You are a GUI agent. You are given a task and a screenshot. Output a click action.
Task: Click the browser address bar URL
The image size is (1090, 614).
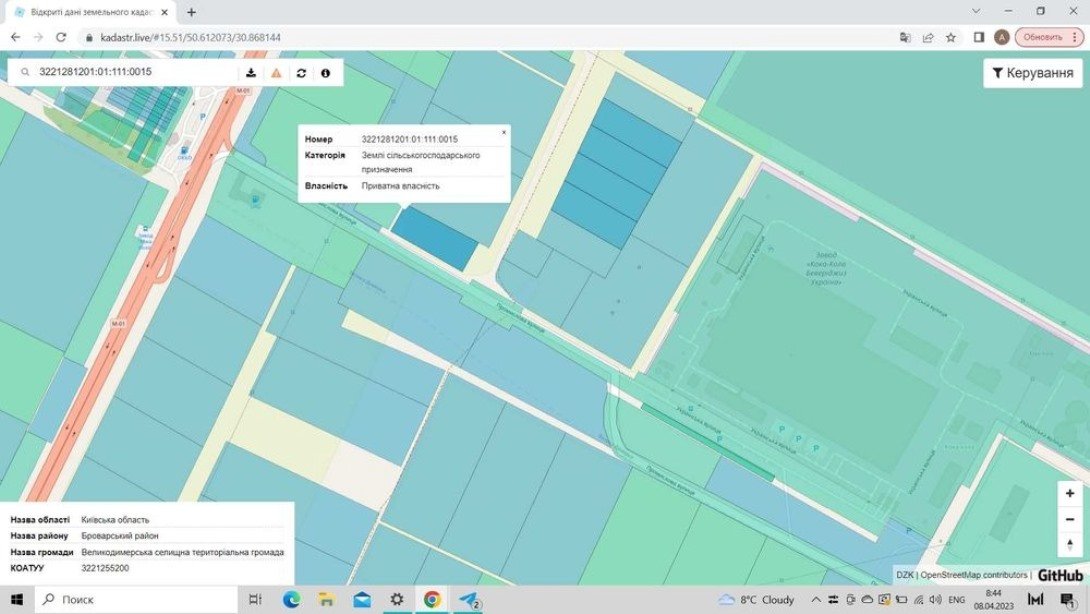pos(190,37)
